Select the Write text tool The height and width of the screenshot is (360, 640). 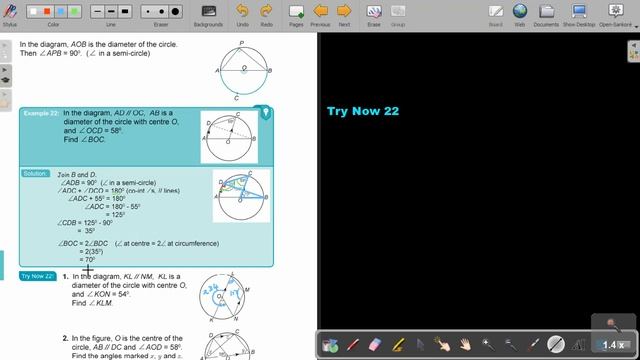click(578, 345)
